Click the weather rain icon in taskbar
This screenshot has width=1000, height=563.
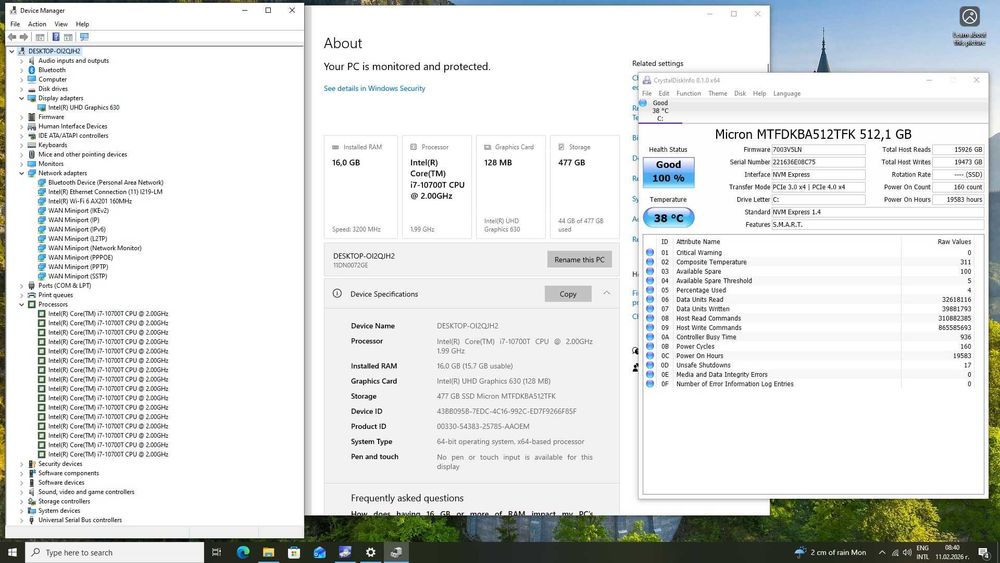coord(800,552)
